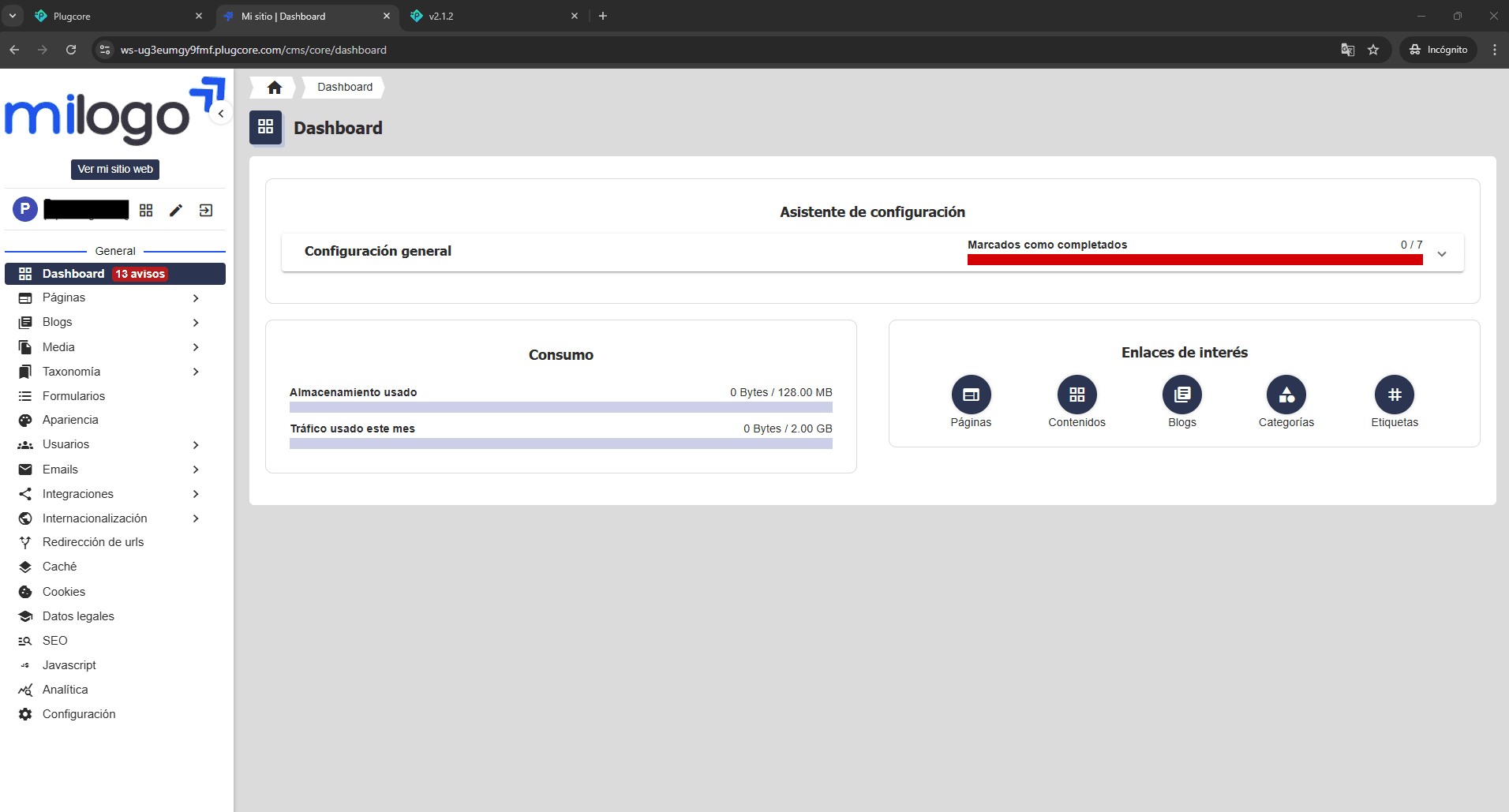Viewport: 1509px width, 812px height.
Task: Bookmark this page with star icon
Action: [1373, 50]
